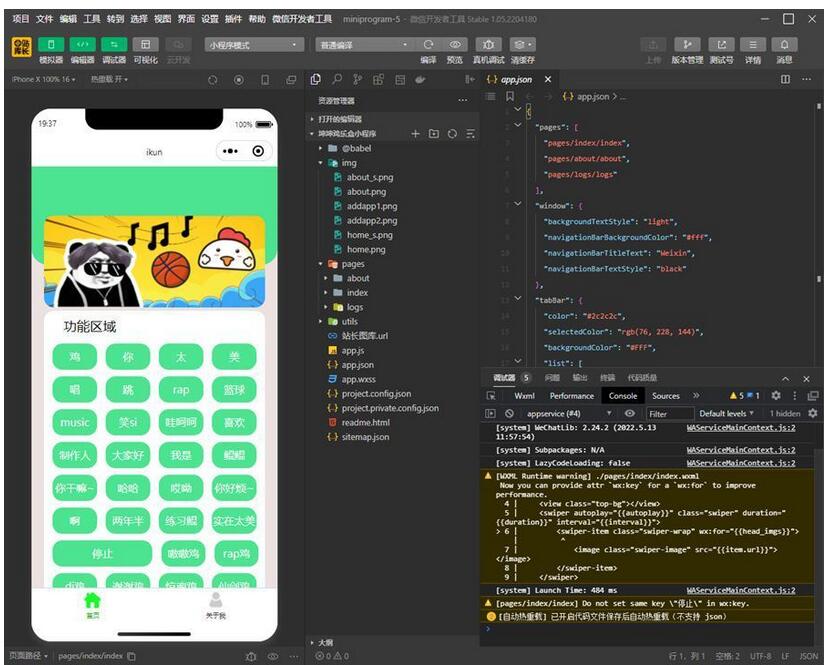The image size is (828, 665).
Task: Open real device debugging icon
Action: point(488,45)
